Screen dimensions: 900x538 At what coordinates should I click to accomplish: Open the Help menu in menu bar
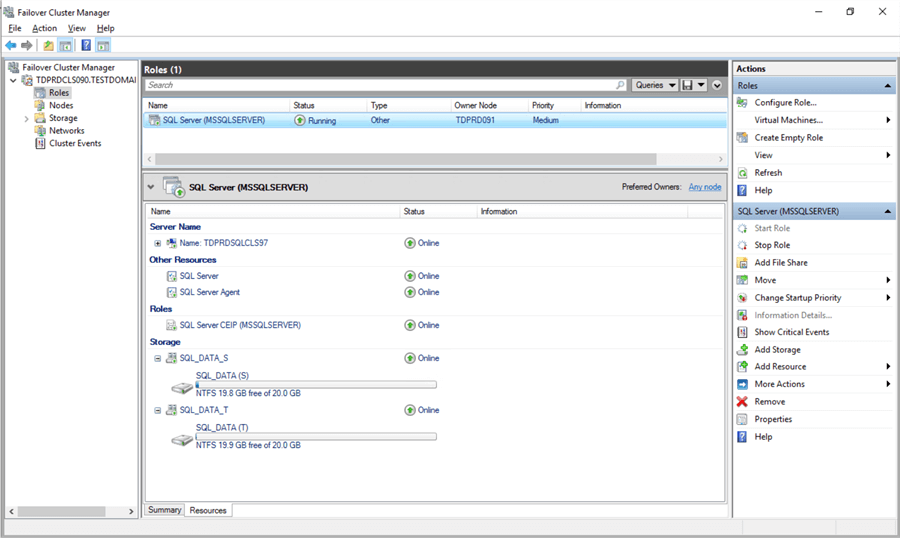105,28
